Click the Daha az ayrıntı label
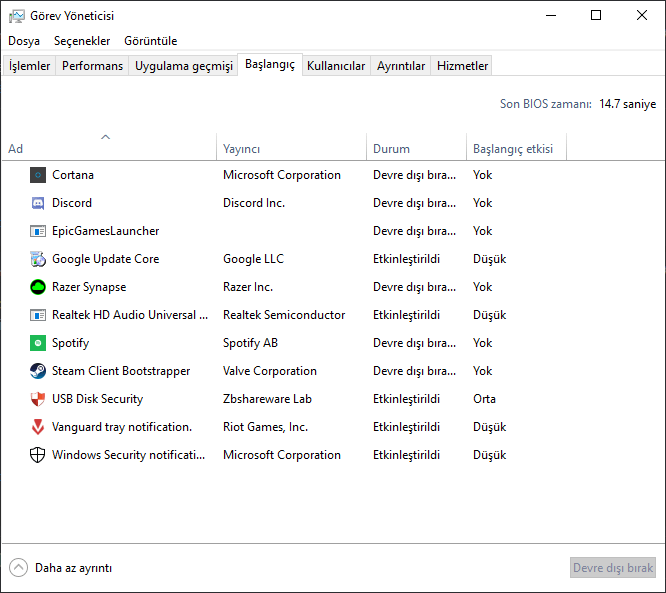 click(73, 568)
